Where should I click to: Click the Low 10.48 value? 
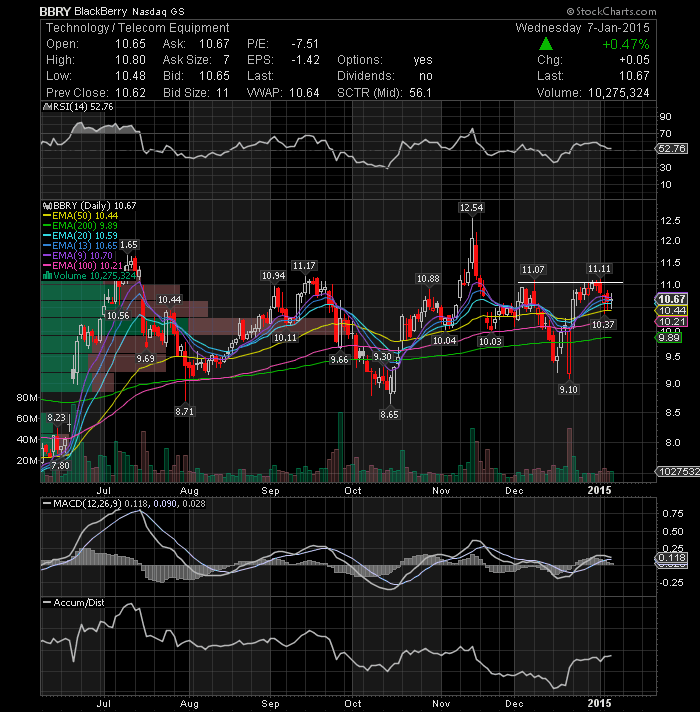click(x=130, y=76)
